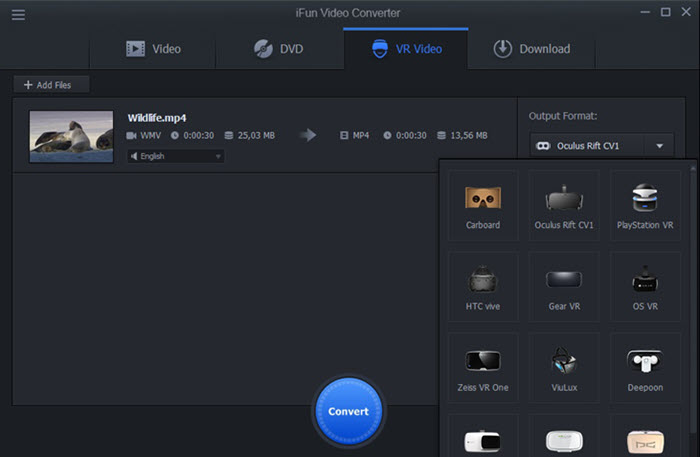The image size is (700, 457).
Task: Click the Output Format label
Action: (x=562, y=116)
